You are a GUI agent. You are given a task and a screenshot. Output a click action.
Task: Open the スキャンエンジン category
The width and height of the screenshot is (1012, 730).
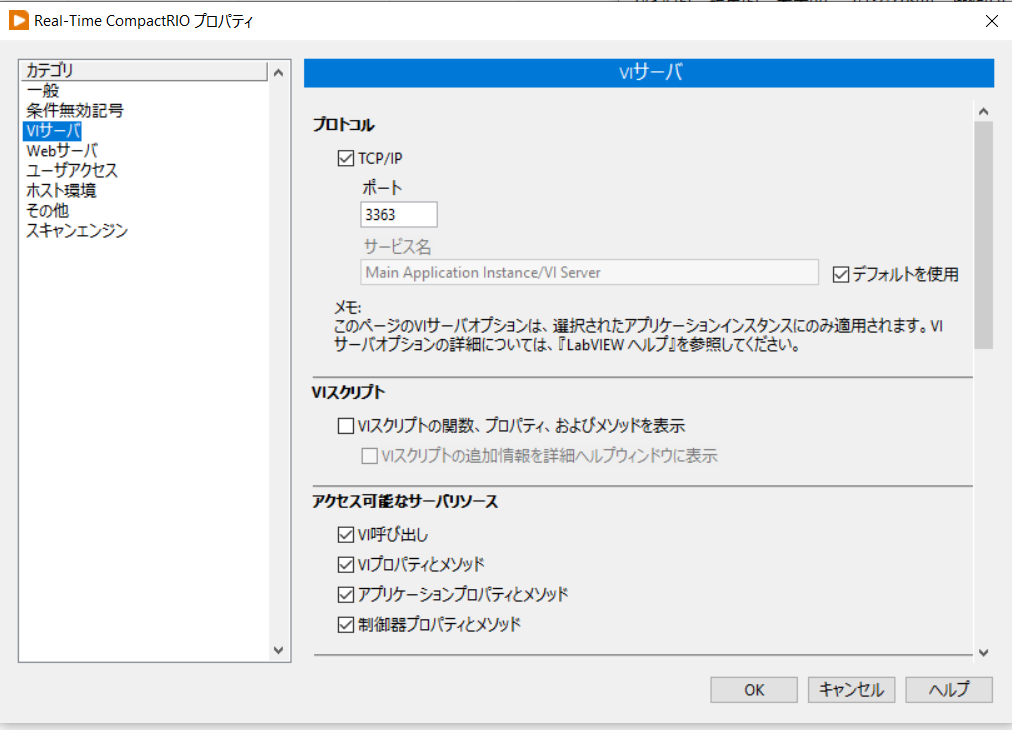pos(77,231)
